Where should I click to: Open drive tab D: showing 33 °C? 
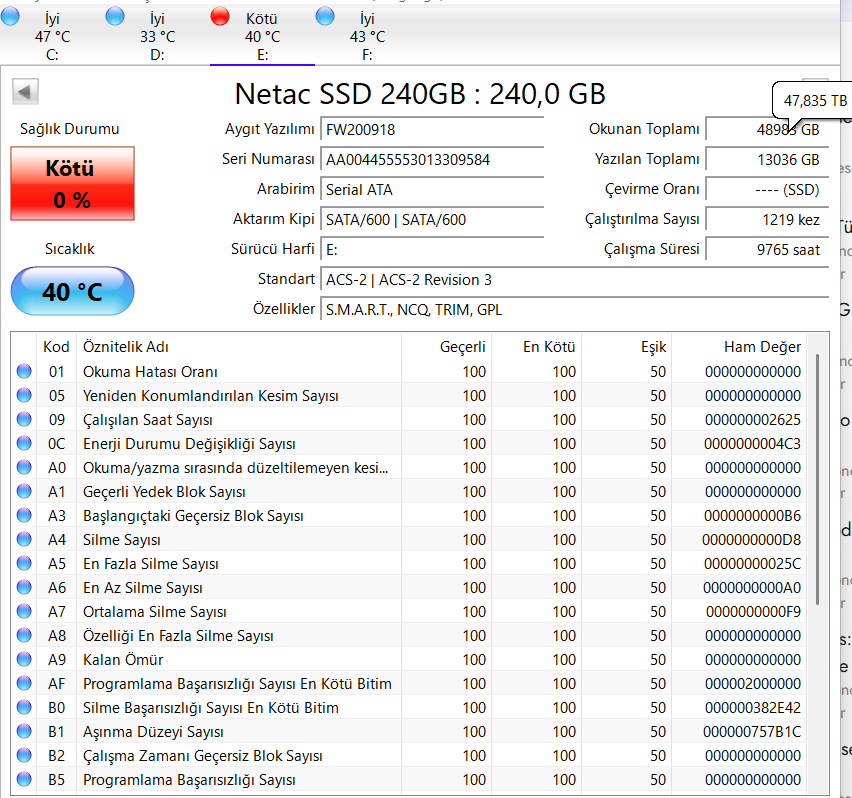(158, 36)
